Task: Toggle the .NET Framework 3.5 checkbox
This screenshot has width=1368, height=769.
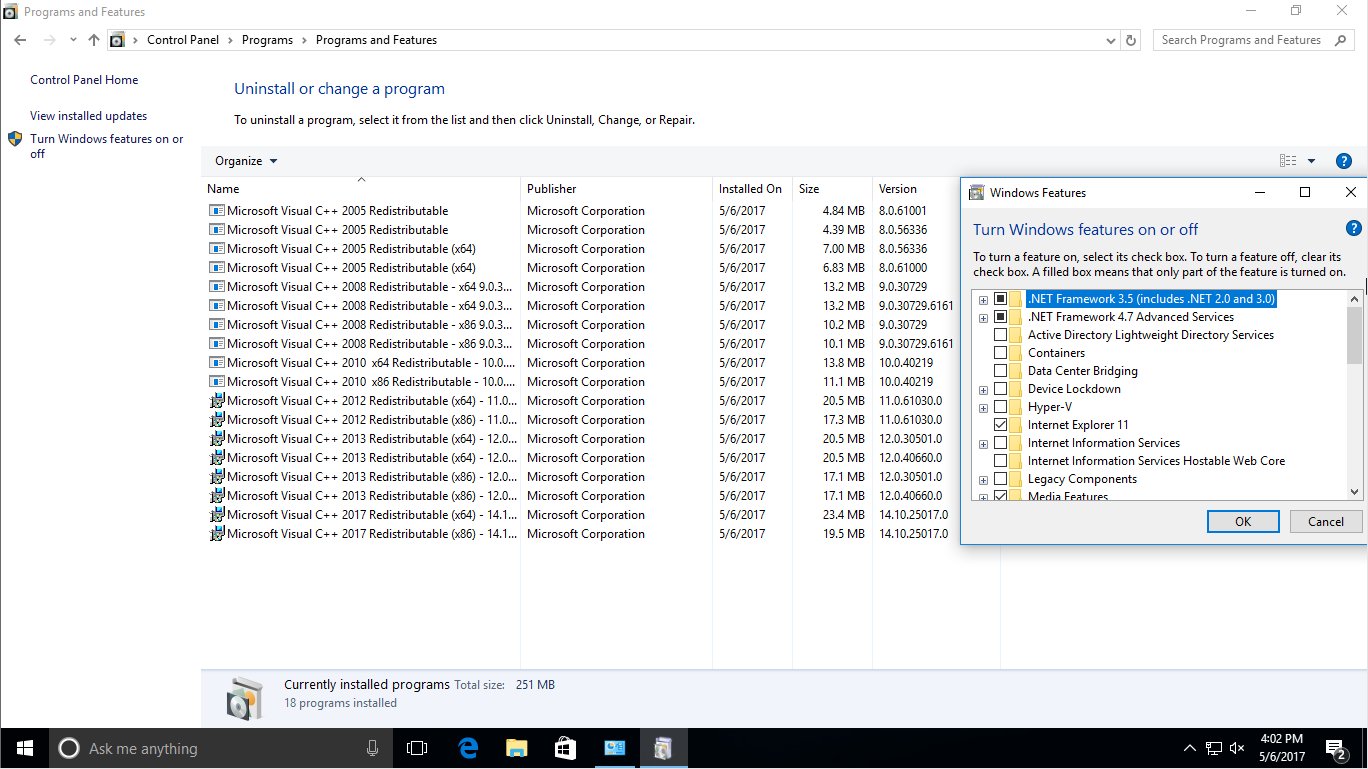Action: coord(1000,299)
